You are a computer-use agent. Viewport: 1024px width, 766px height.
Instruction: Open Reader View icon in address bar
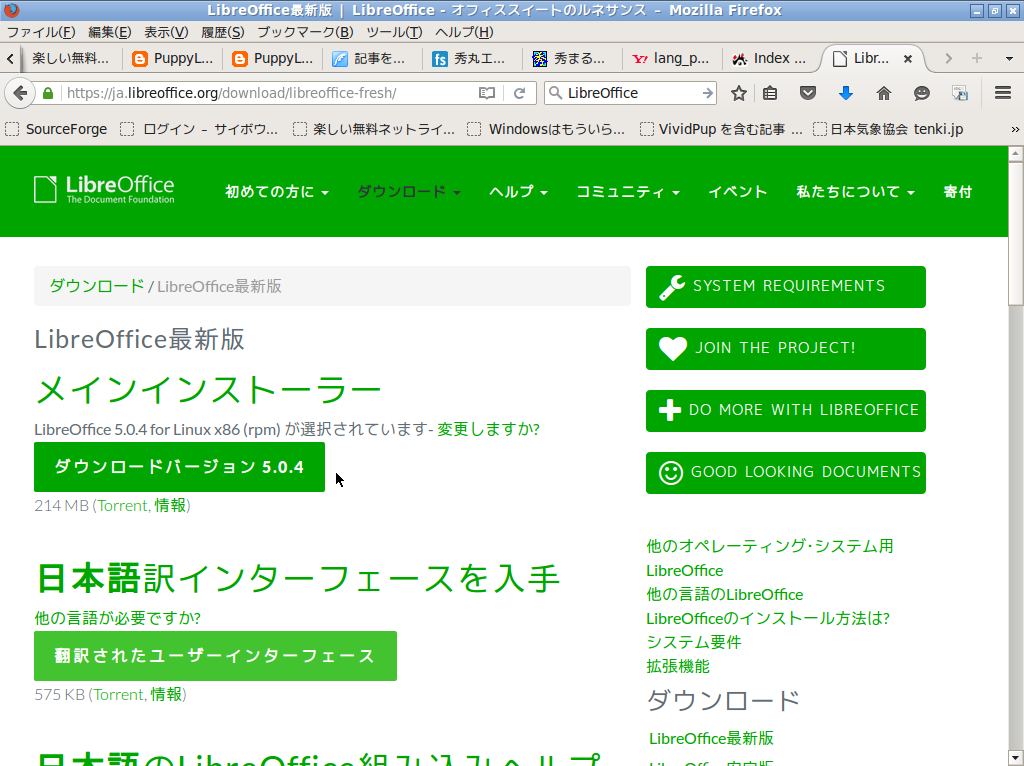pos(487,93)
